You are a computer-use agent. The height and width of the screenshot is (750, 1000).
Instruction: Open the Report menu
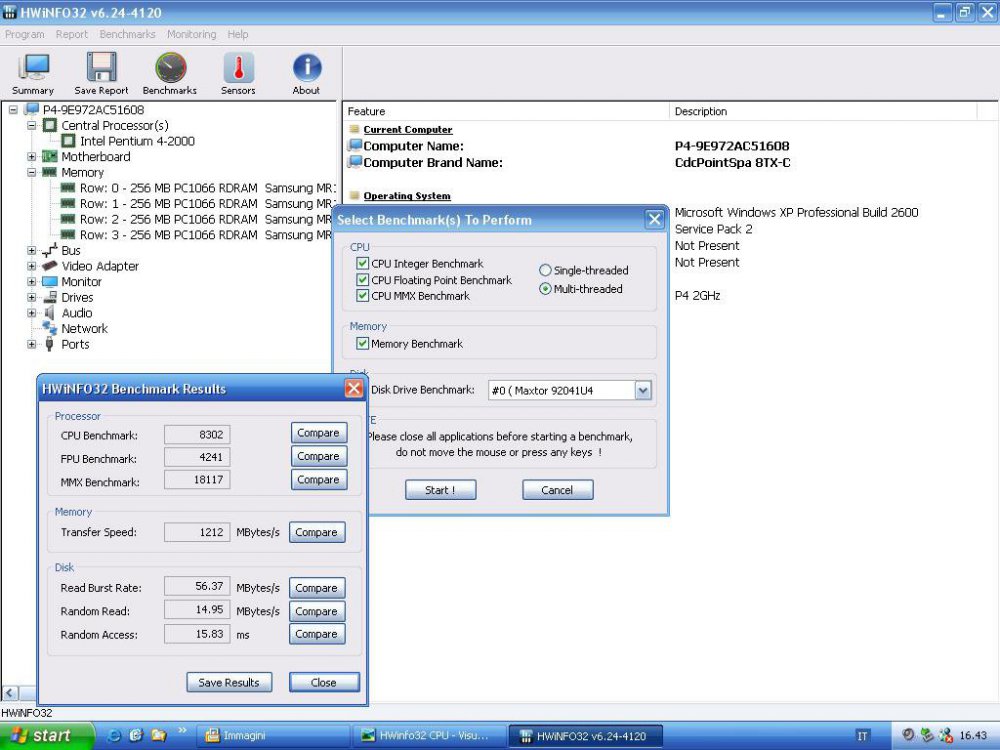click(71, 33)
